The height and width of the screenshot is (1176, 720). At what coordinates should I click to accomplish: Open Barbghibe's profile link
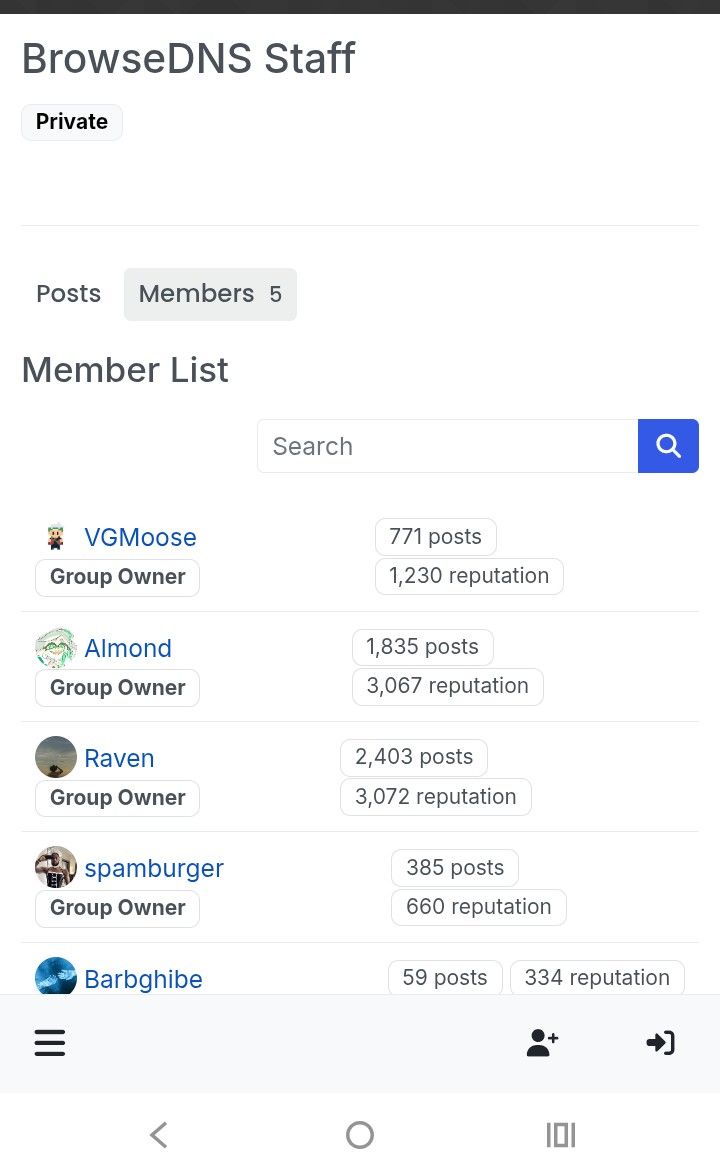pos(143,979)
